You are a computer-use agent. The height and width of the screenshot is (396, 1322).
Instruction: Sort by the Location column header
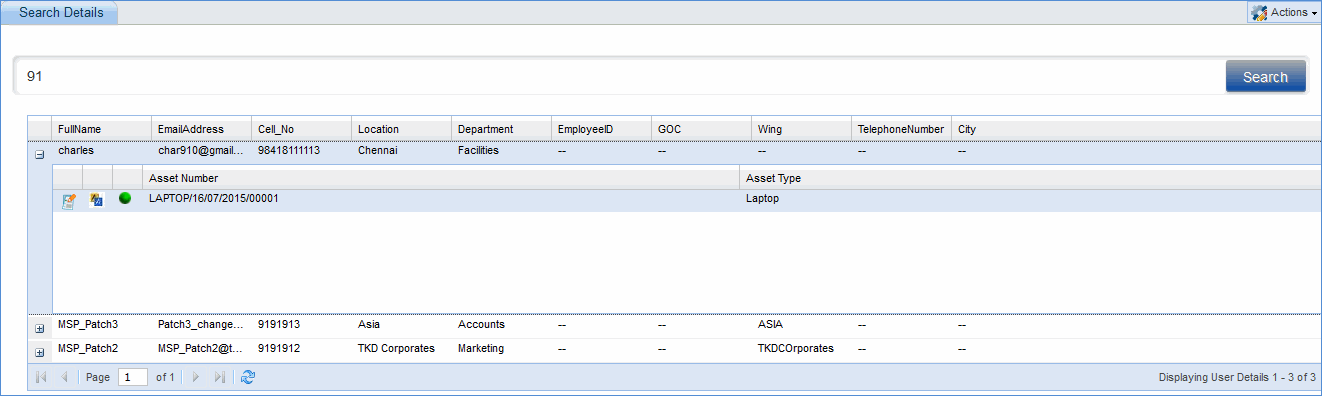point(402,129)
